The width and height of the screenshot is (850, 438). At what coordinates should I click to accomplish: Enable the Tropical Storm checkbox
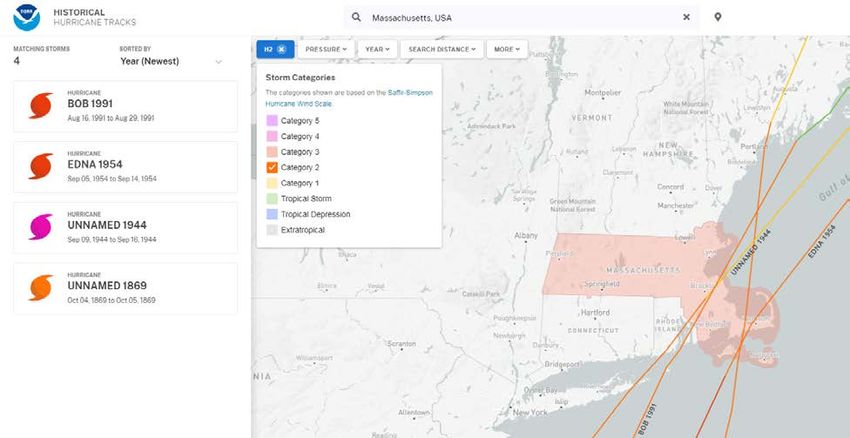pyautogui.click(x=272, y=199)
